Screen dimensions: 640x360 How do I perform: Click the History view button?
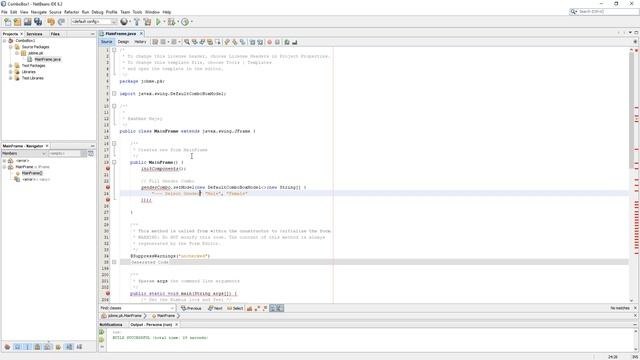pos(140,42)
